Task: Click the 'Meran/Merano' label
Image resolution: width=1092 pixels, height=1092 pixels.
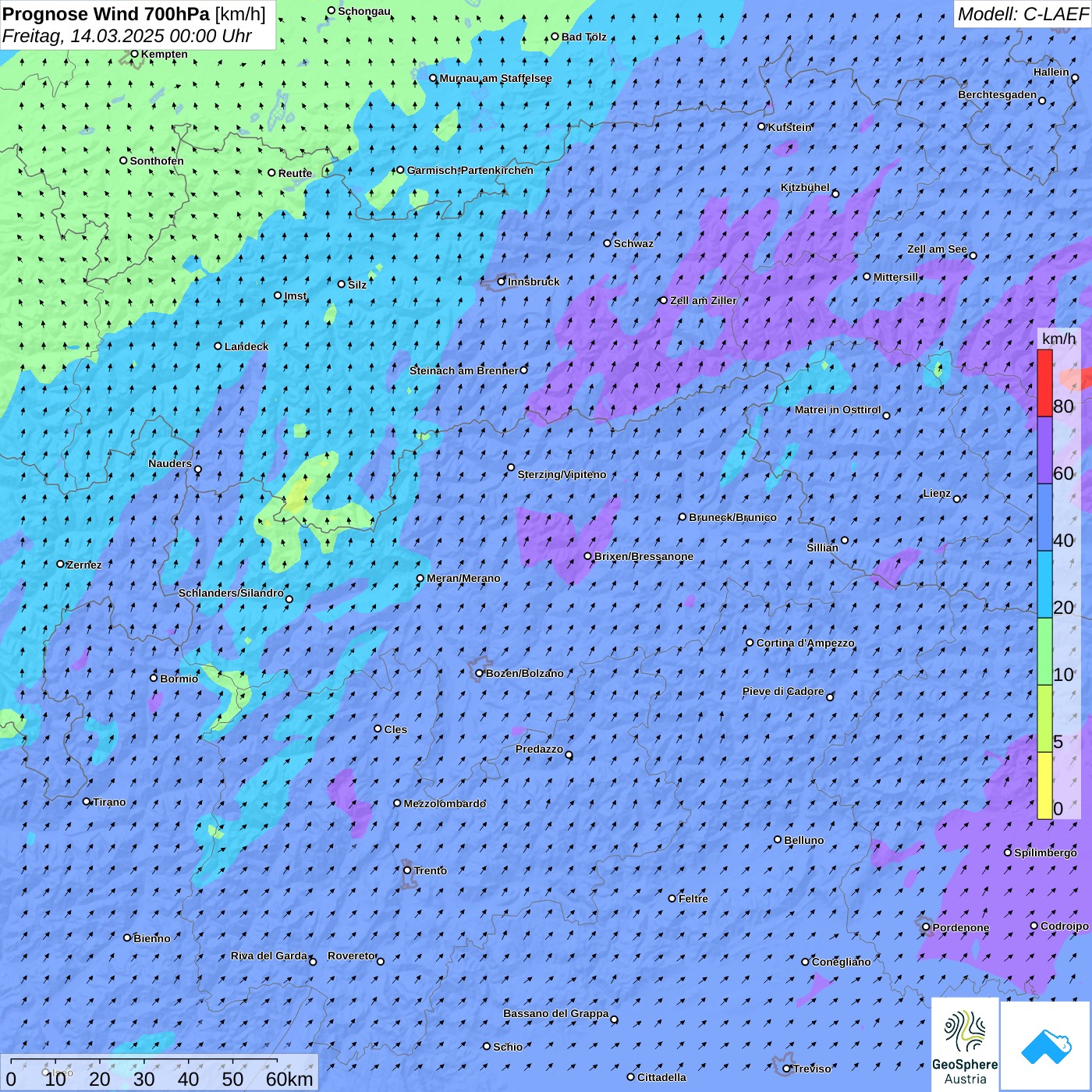Action: click(x=463, y=578)
